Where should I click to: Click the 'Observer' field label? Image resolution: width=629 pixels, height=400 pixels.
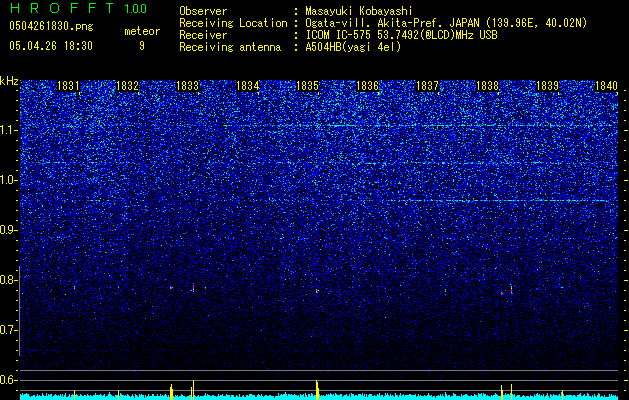tap(203, 11)
